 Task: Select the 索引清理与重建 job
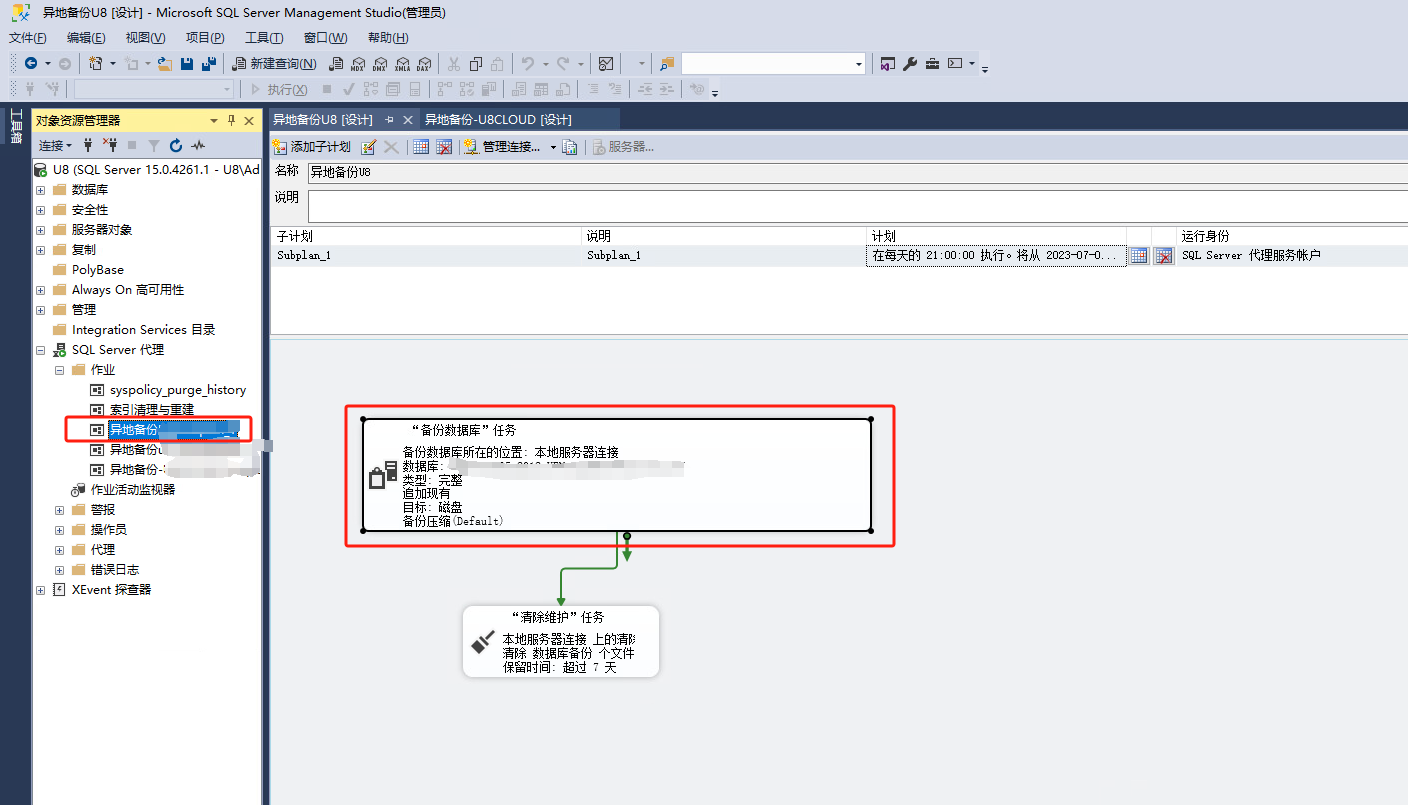tap(152, 410)
